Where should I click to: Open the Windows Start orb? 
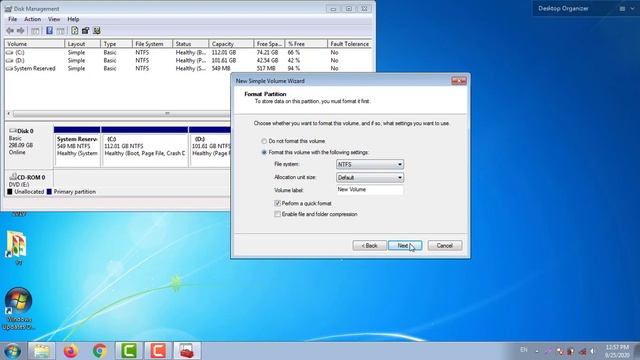coord(13,351)
